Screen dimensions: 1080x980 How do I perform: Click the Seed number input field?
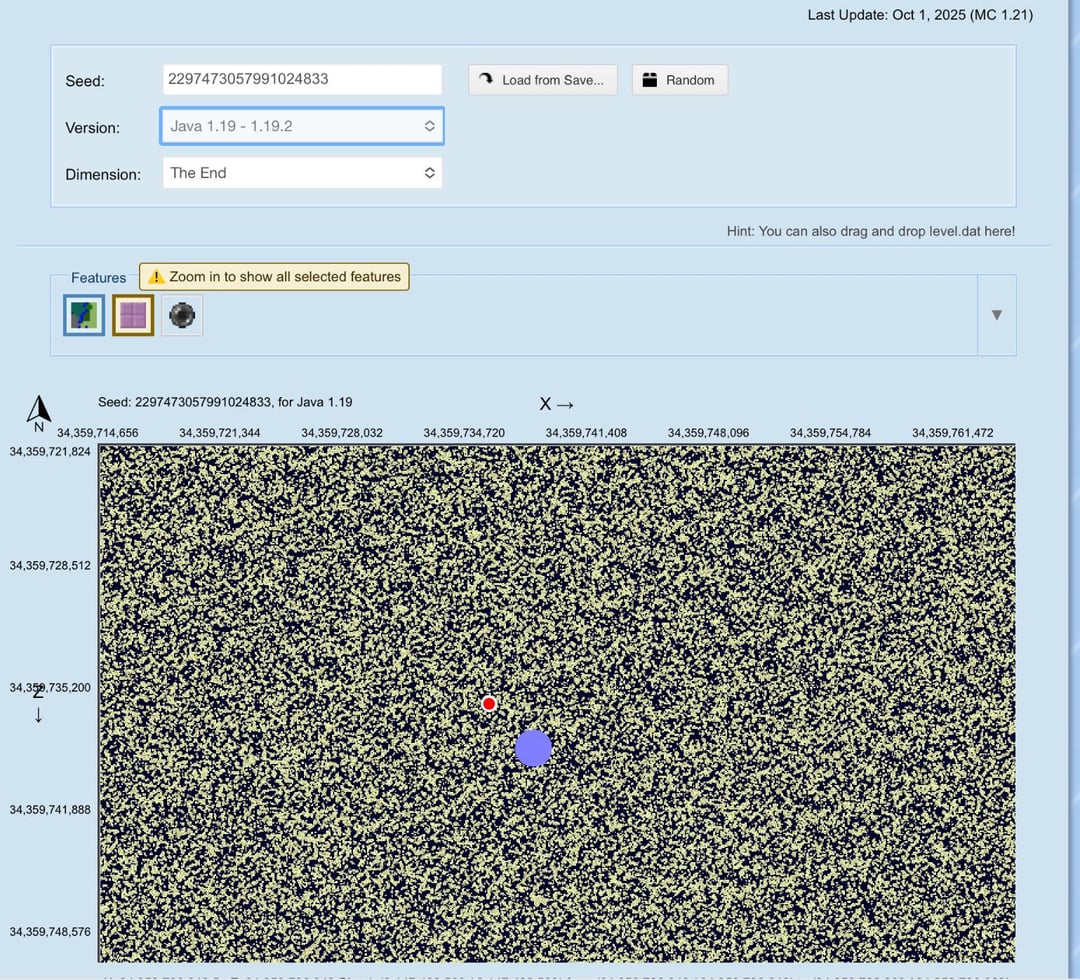(x=301, y=79)
